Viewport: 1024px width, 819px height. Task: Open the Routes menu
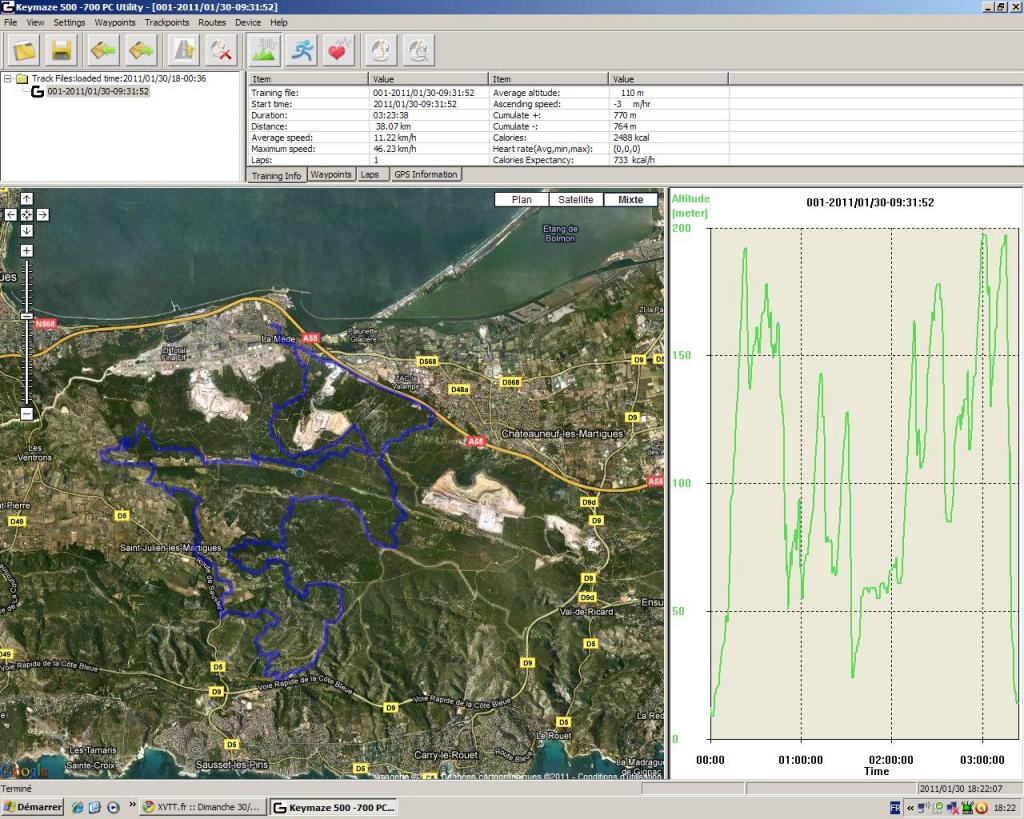(x=212, y=22)
